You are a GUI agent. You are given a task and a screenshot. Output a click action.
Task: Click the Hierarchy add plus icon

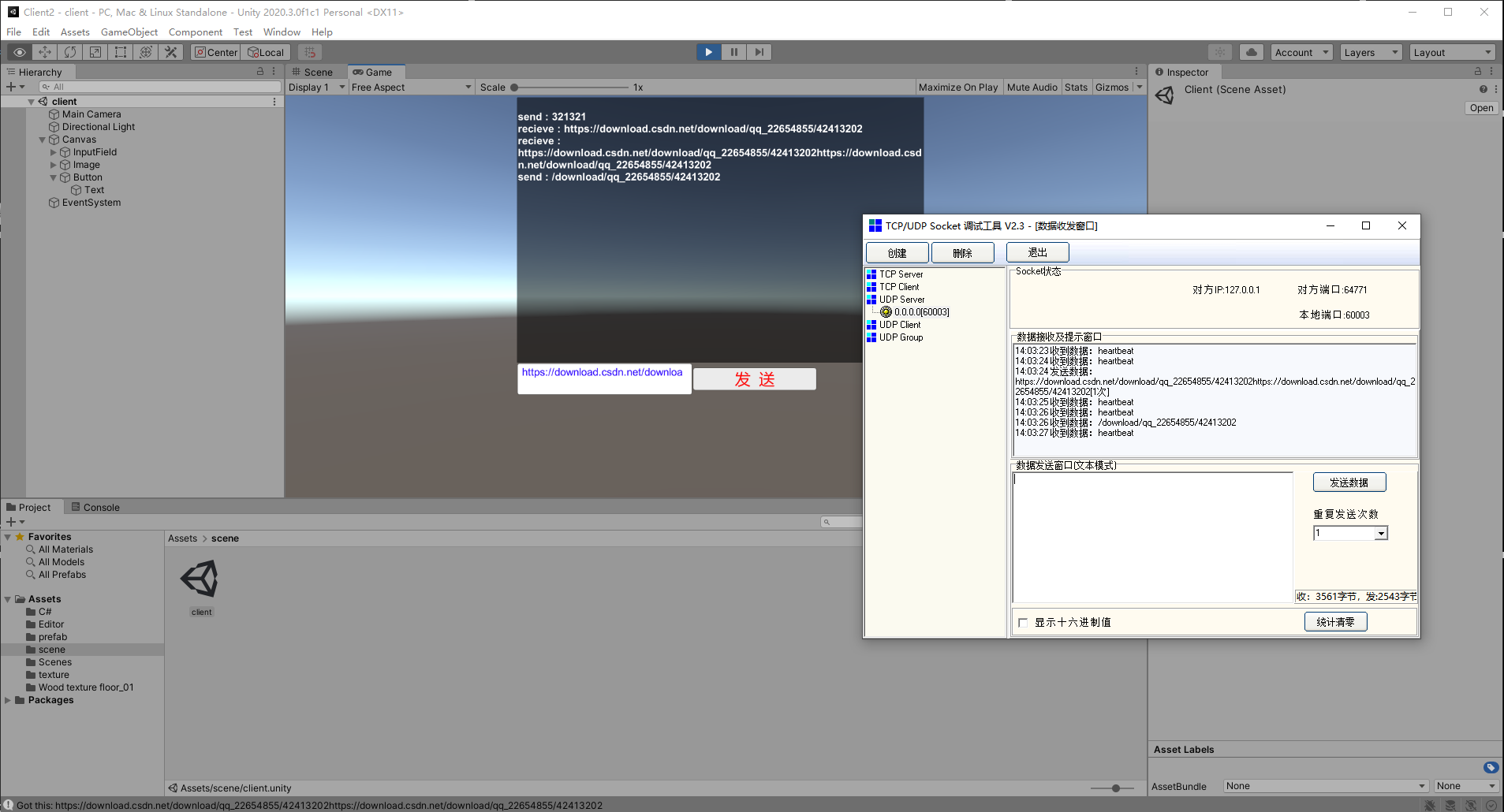[x=11, y=87]
